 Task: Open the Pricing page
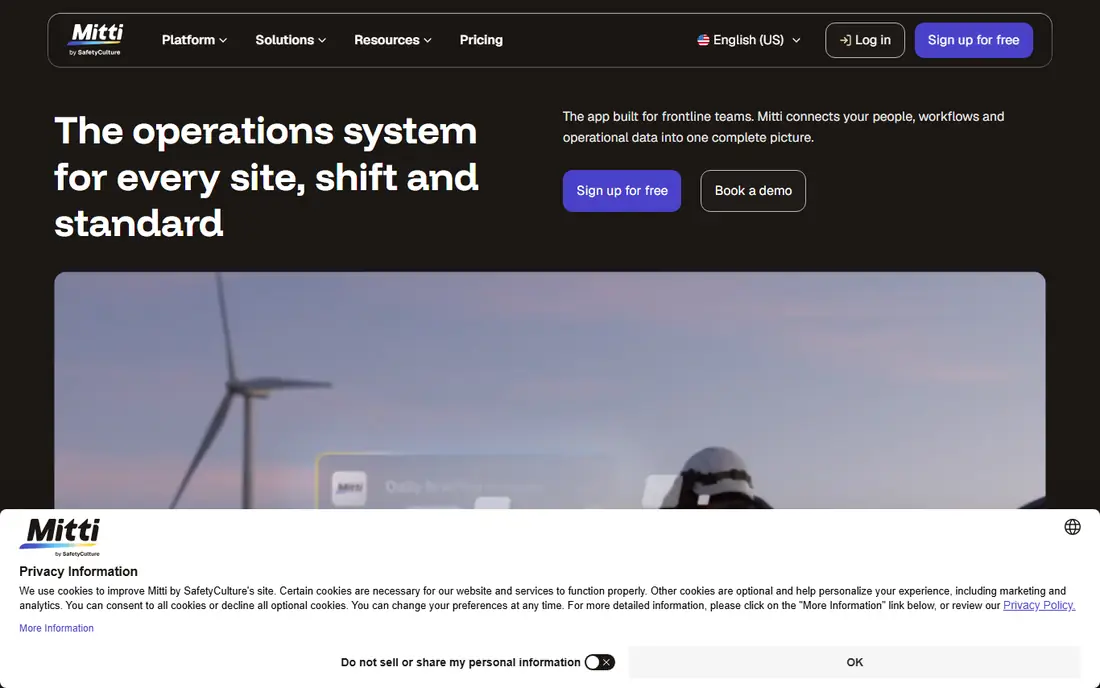click(x=481, y=40)
